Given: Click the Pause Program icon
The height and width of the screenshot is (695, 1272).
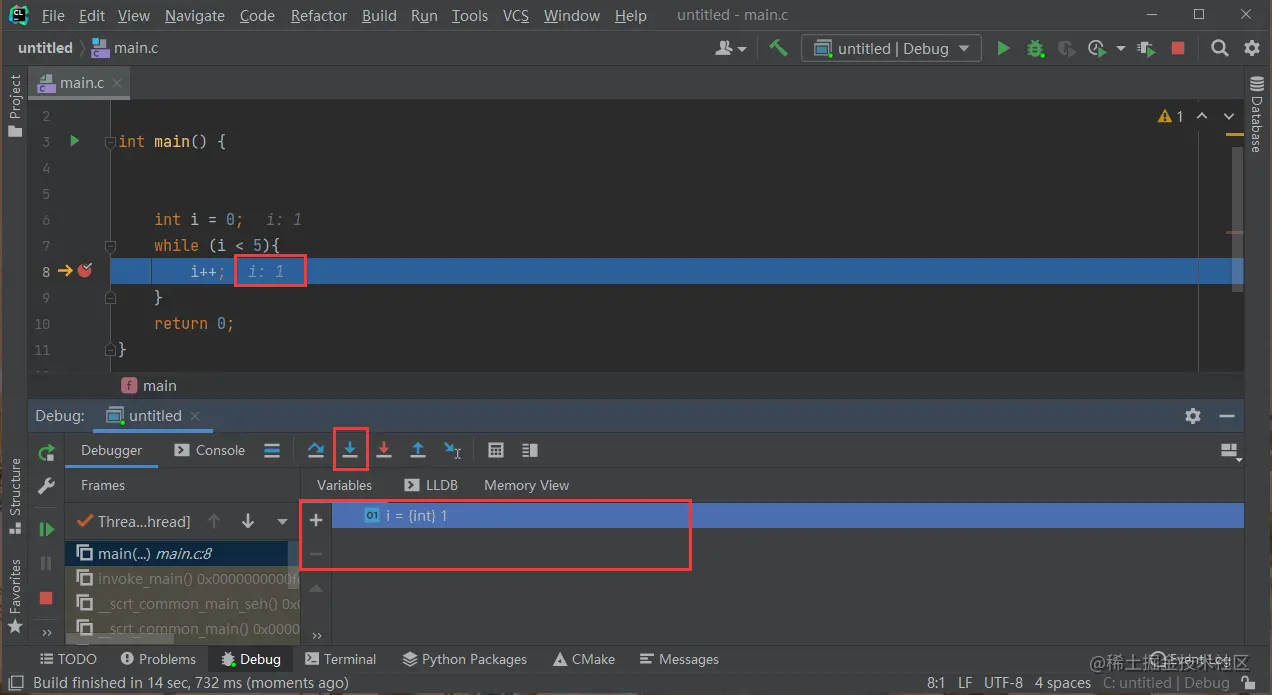Looking at the screenshot, I should [x=46, y=563].
